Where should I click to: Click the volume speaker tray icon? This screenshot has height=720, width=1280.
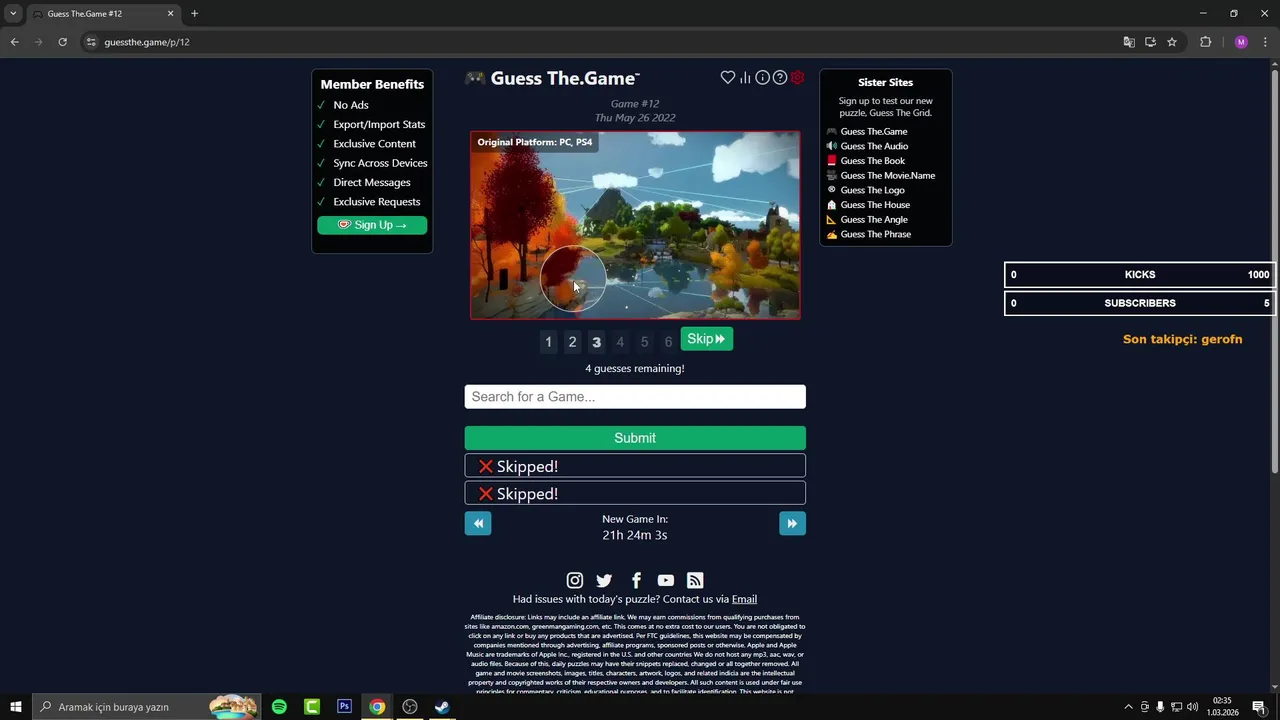[x=1192, y=707]
